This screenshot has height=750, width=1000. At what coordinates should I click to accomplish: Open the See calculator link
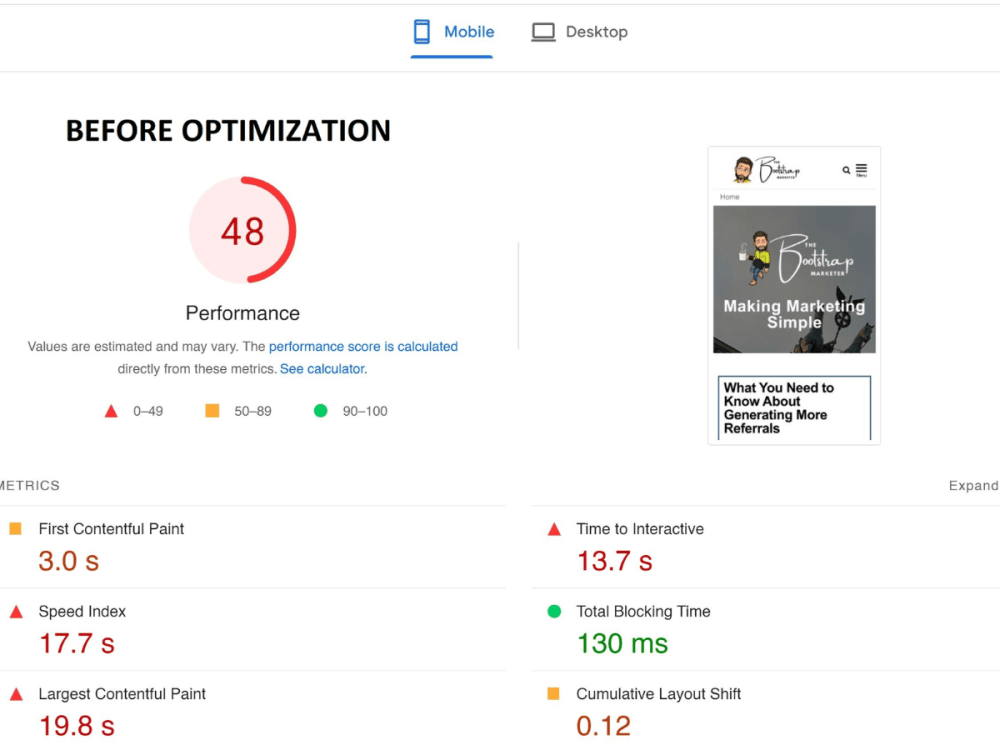[323, 369]
